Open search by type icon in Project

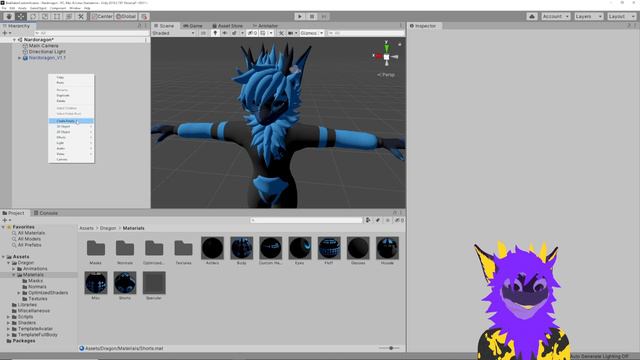[368, 220]
